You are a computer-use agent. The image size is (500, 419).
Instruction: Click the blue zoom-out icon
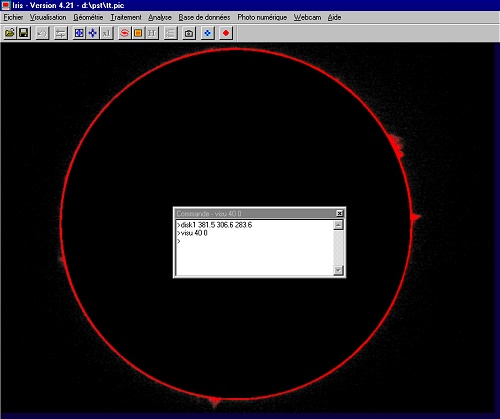coord(79,33)
